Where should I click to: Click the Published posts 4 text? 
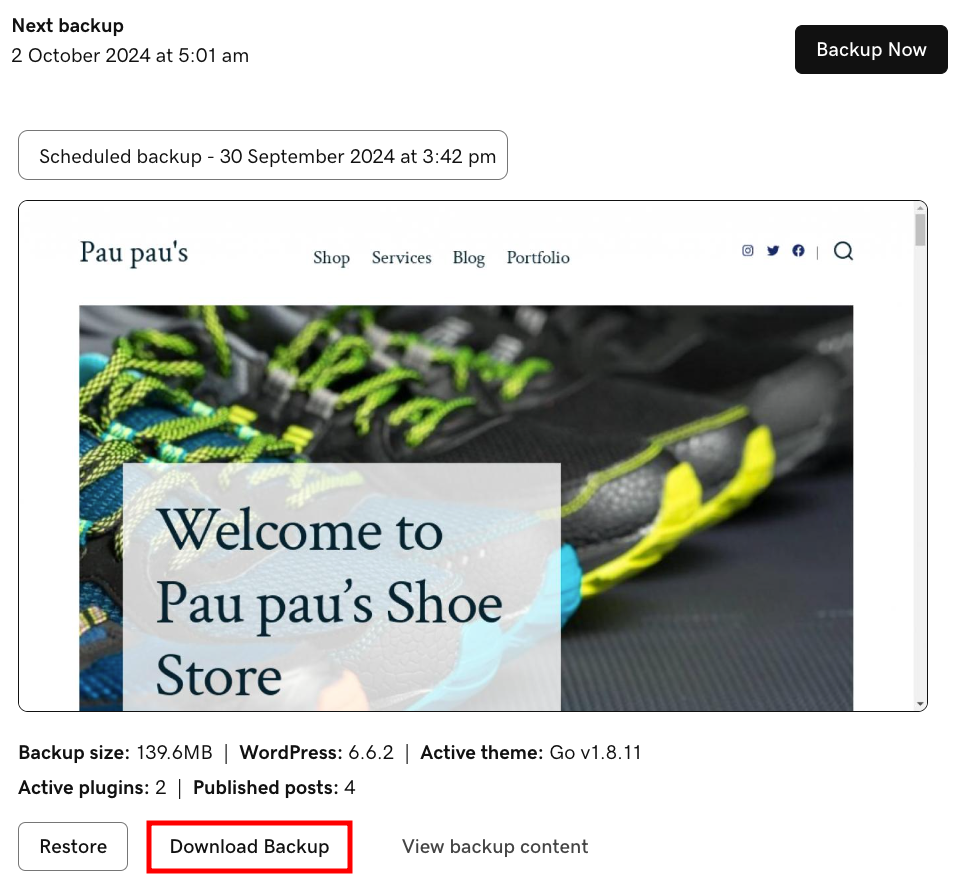click(274, 787)
